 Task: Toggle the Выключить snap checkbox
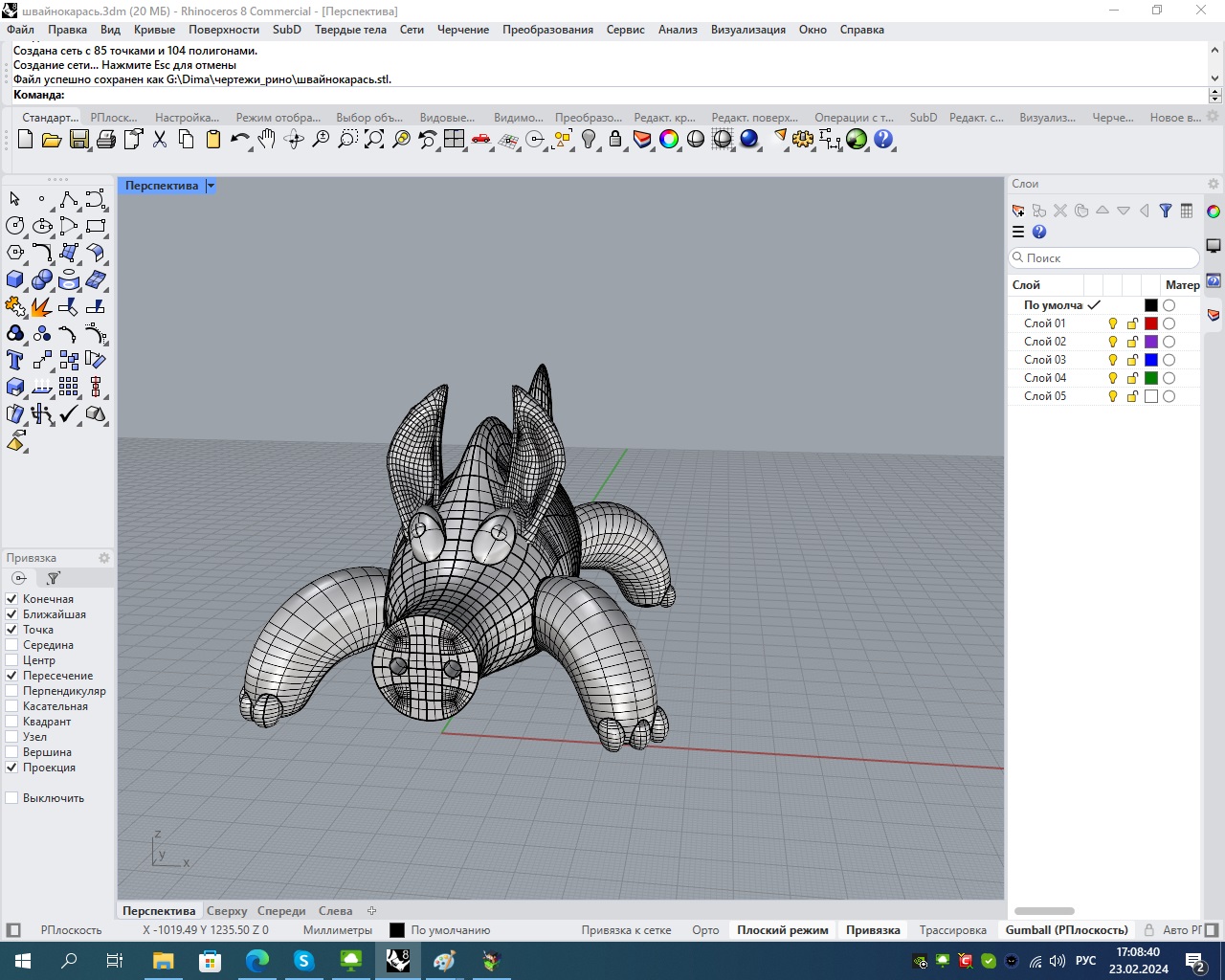click(x=12, y=798)
